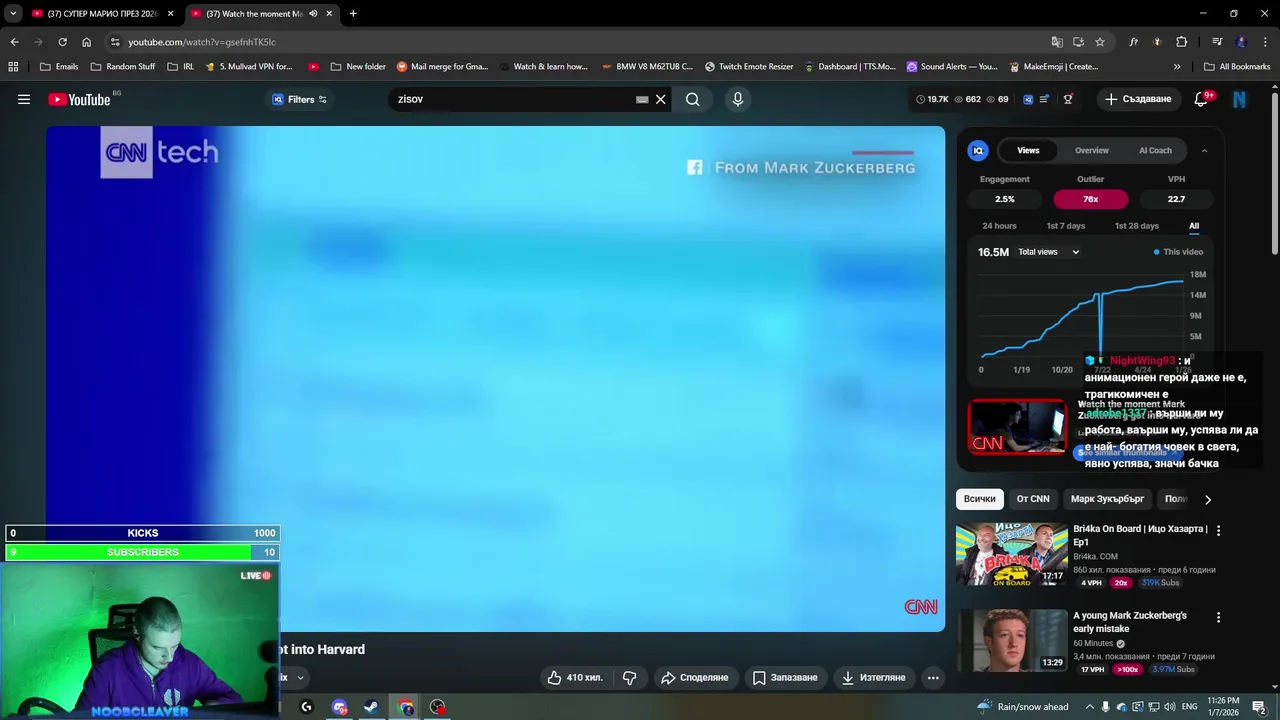Open the tab search dropdown arrow
Viewport: 1280px width, 720px height.
[12, 13]
